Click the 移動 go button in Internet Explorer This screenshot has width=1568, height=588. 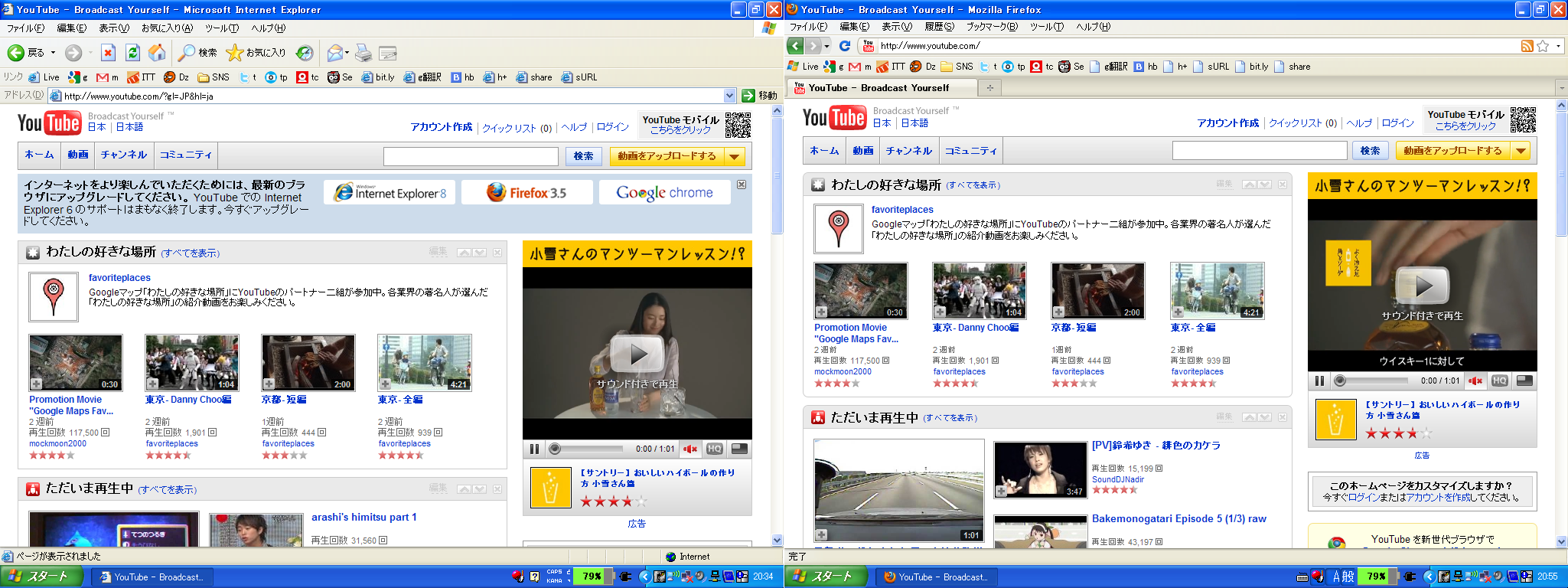(x=760, y=96)
